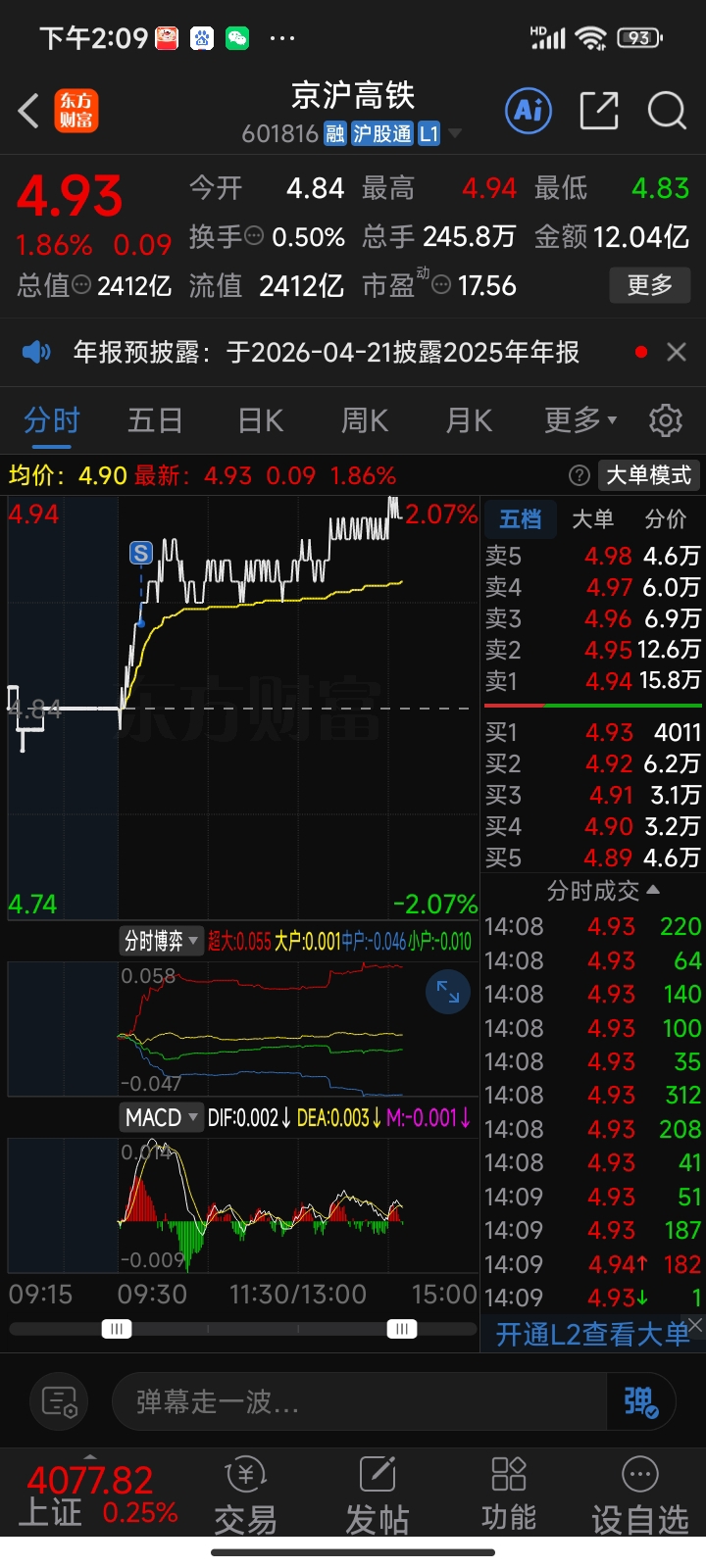
Task: Expand stock title dropdown arrow
Action: [x=454, y=133]
